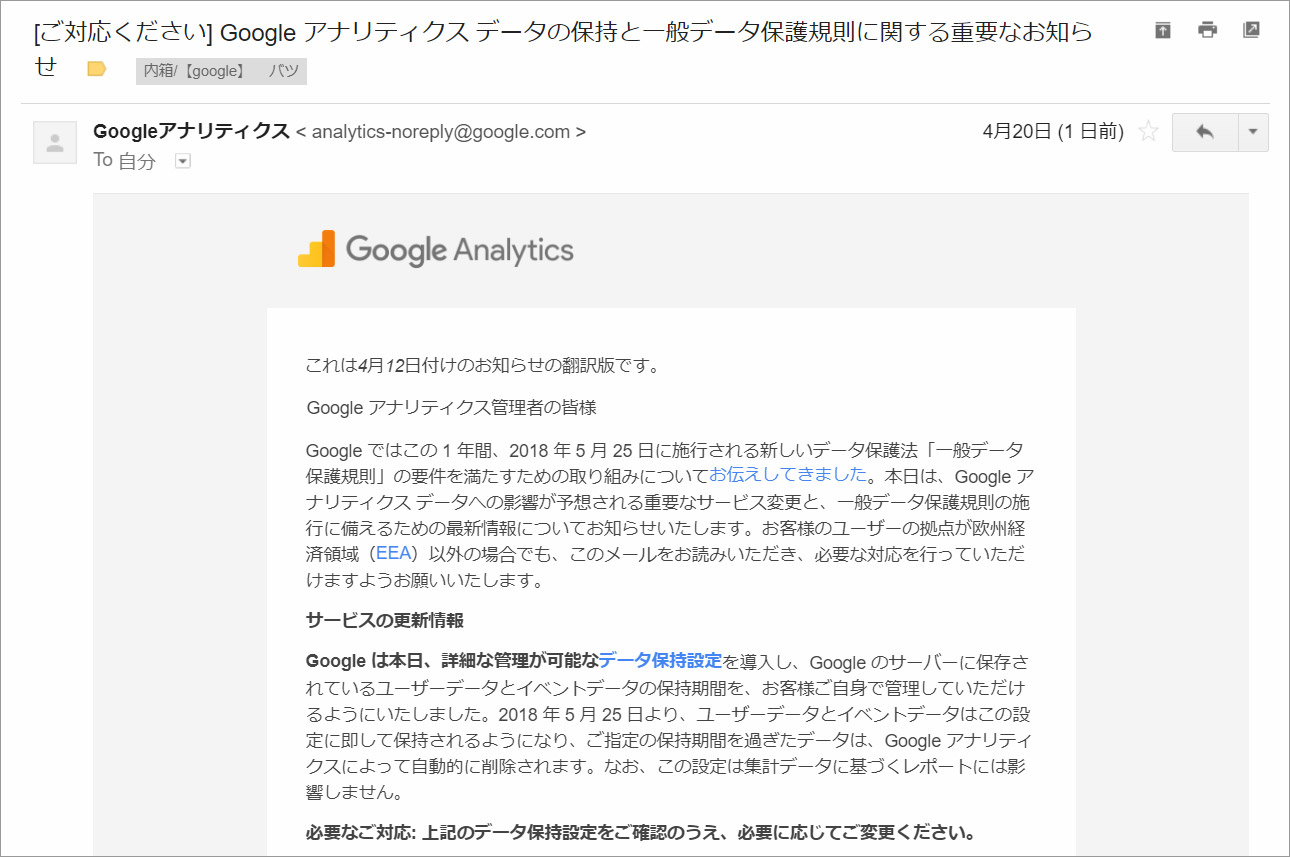Screen dimensions: 1290x857
Task: Remove label via バツ next to 内箱/【google】
Action: (283, 71)
